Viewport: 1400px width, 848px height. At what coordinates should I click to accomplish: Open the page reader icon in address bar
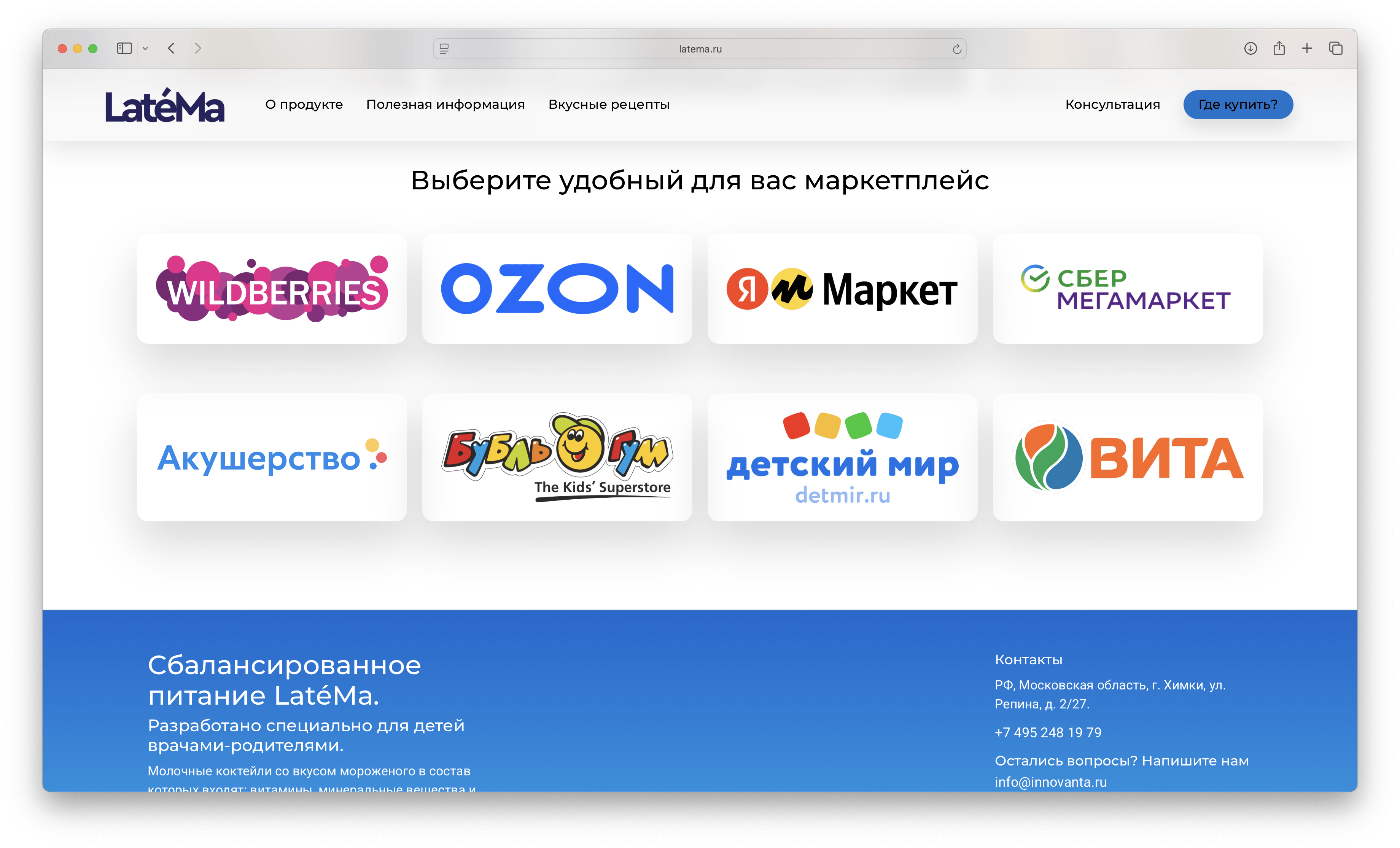(444, 49)
